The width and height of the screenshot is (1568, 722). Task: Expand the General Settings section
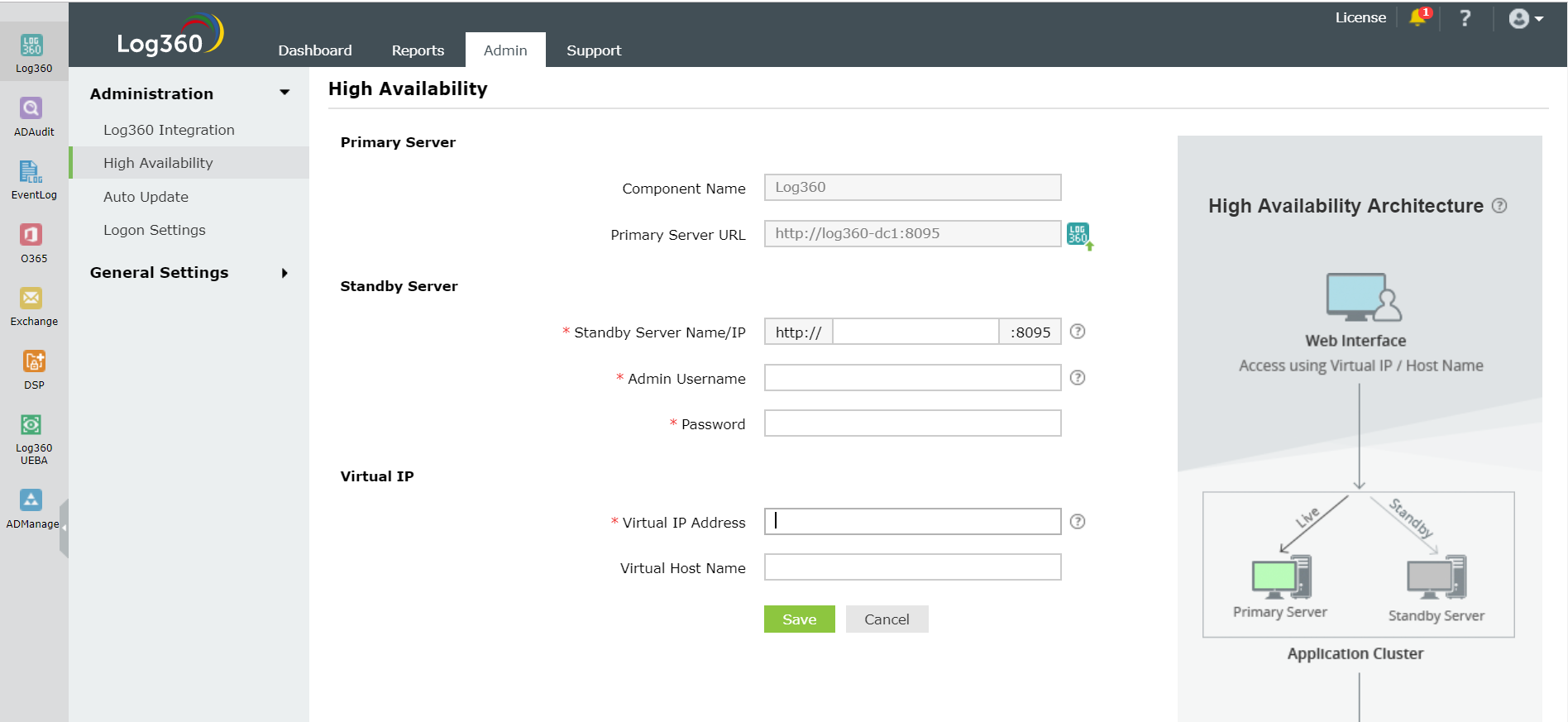[284, 273]
